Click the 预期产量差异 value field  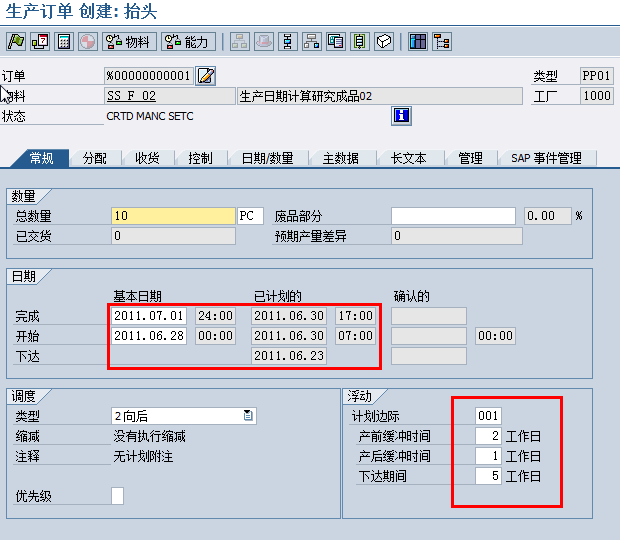pos(457,236)
